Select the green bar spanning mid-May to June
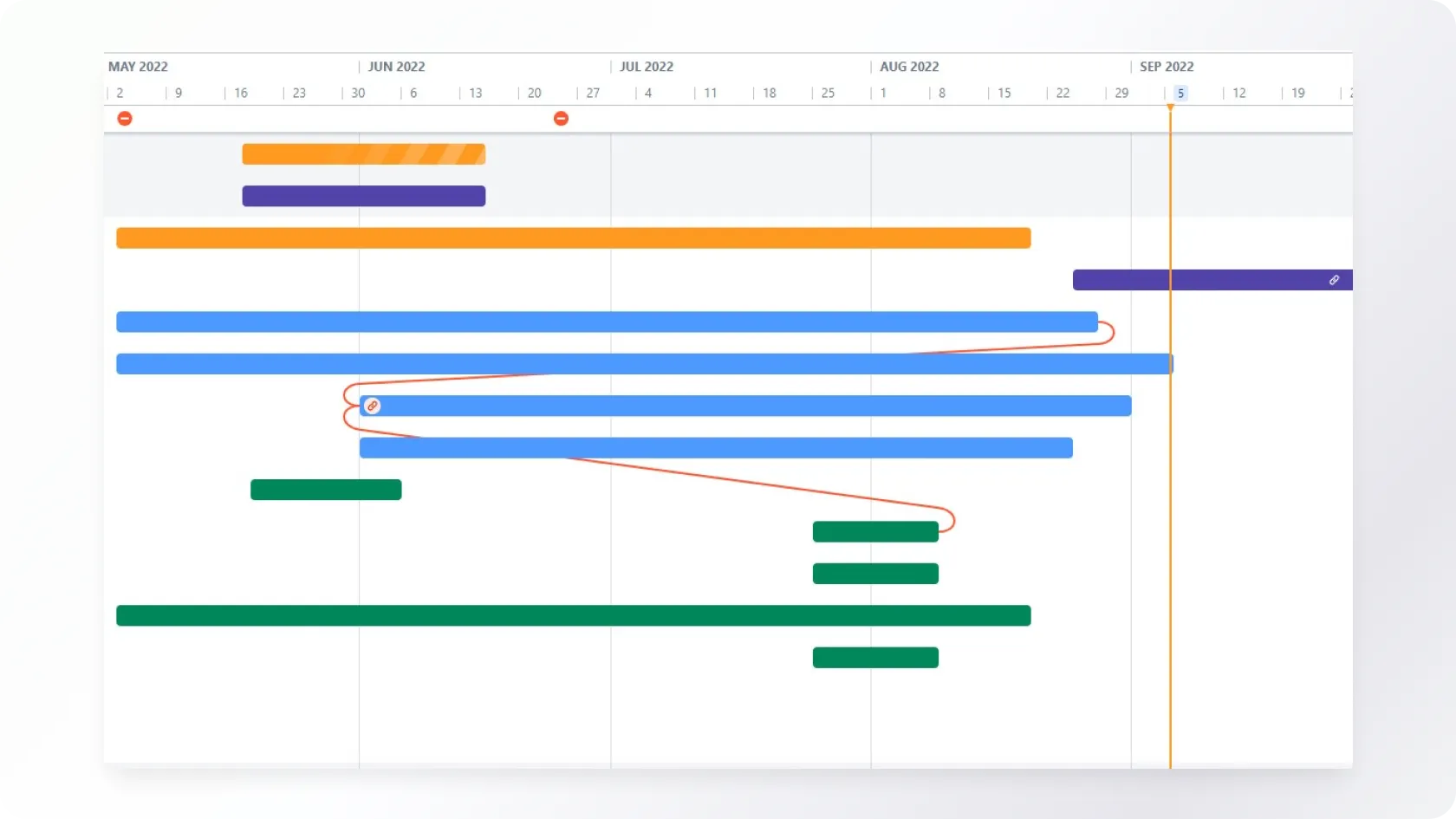This screenshot has width=1456, height=819. click(x=326, y=490)
